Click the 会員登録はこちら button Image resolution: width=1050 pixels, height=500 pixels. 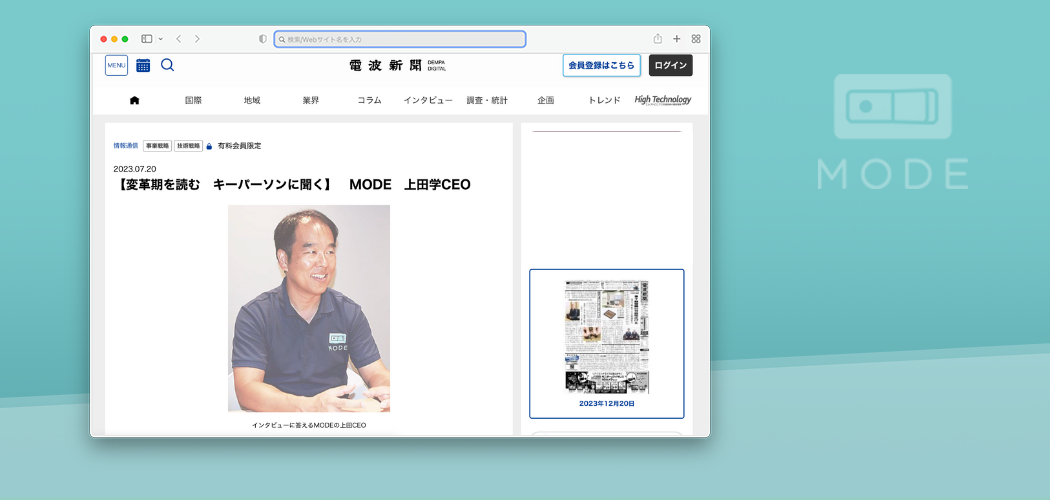[x=601, y=65]
